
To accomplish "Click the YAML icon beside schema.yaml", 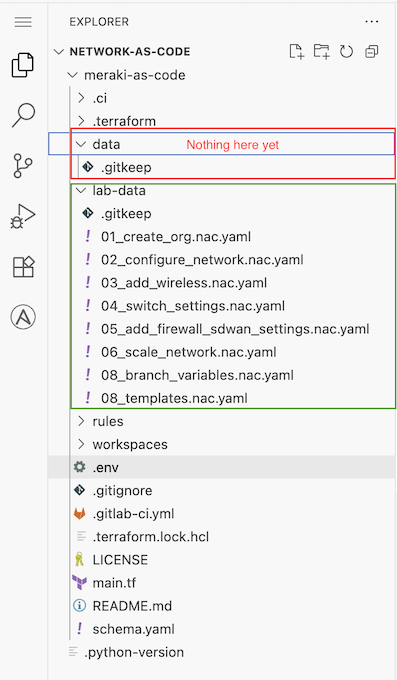I will coord(80,628).
